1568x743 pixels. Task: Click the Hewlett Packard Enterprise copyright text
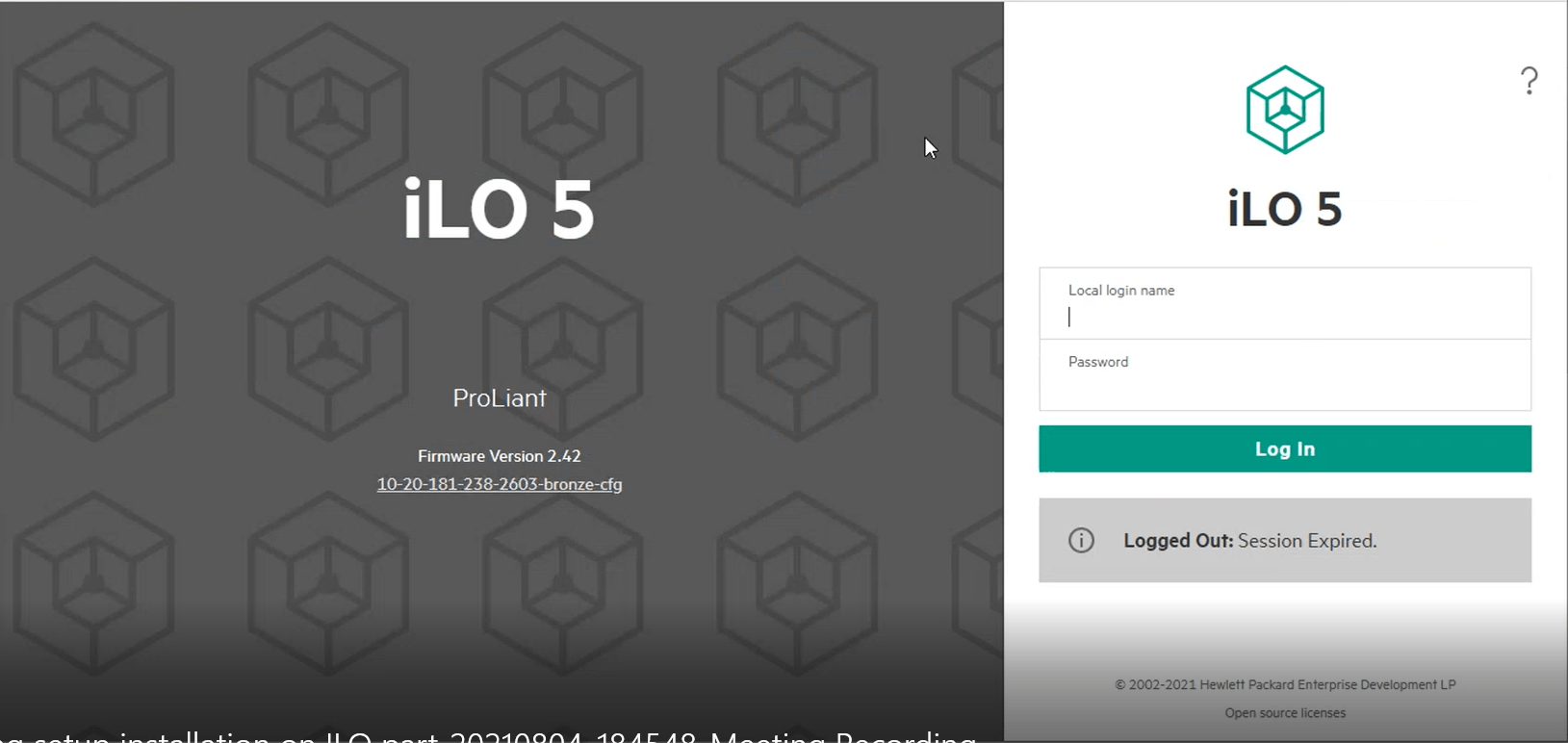click(1285, 685)
